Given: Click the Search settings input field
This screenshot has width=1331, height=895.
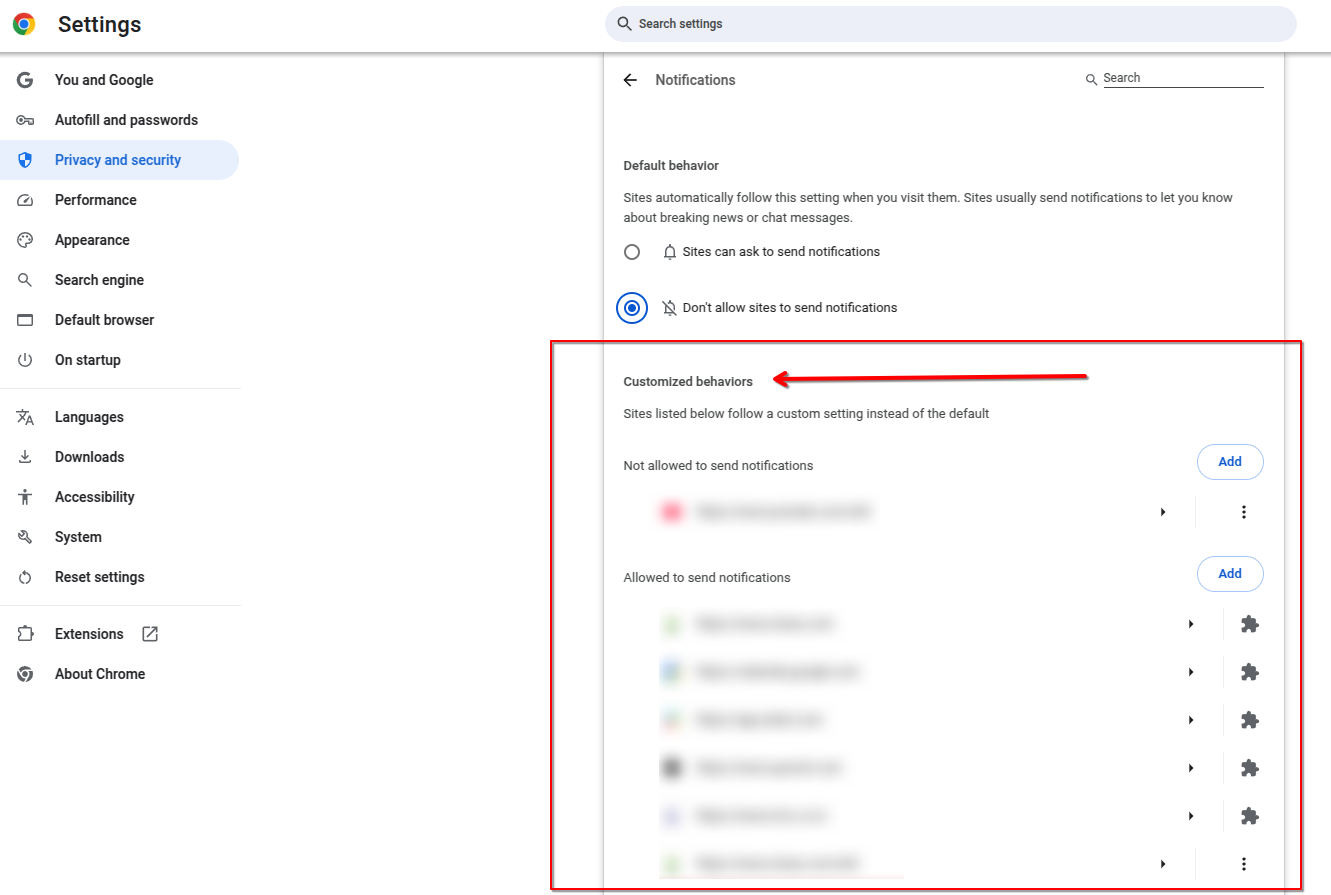Looking at the screenshot, I should (x=949, y=23).
